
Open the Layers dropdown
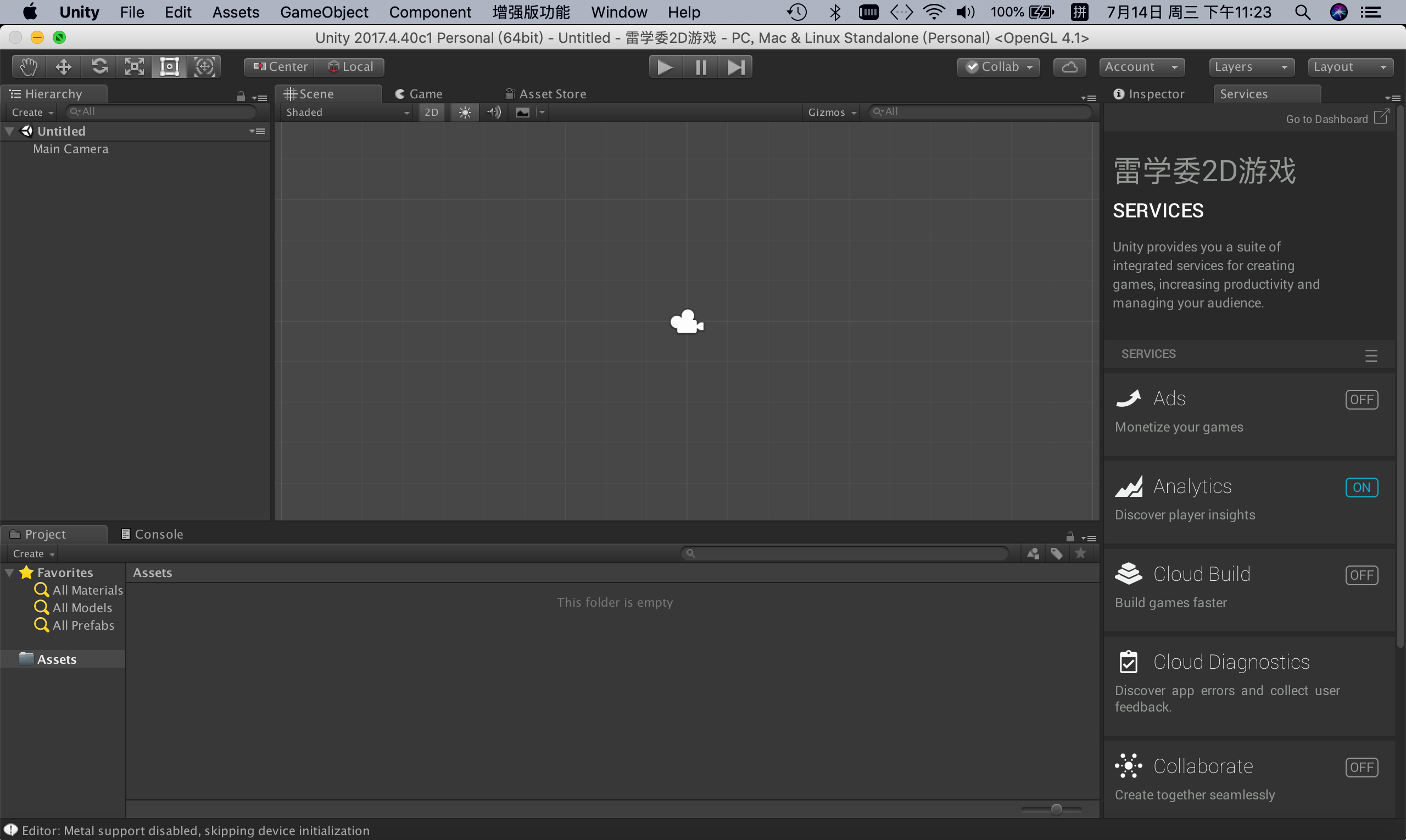[1251, 67]
